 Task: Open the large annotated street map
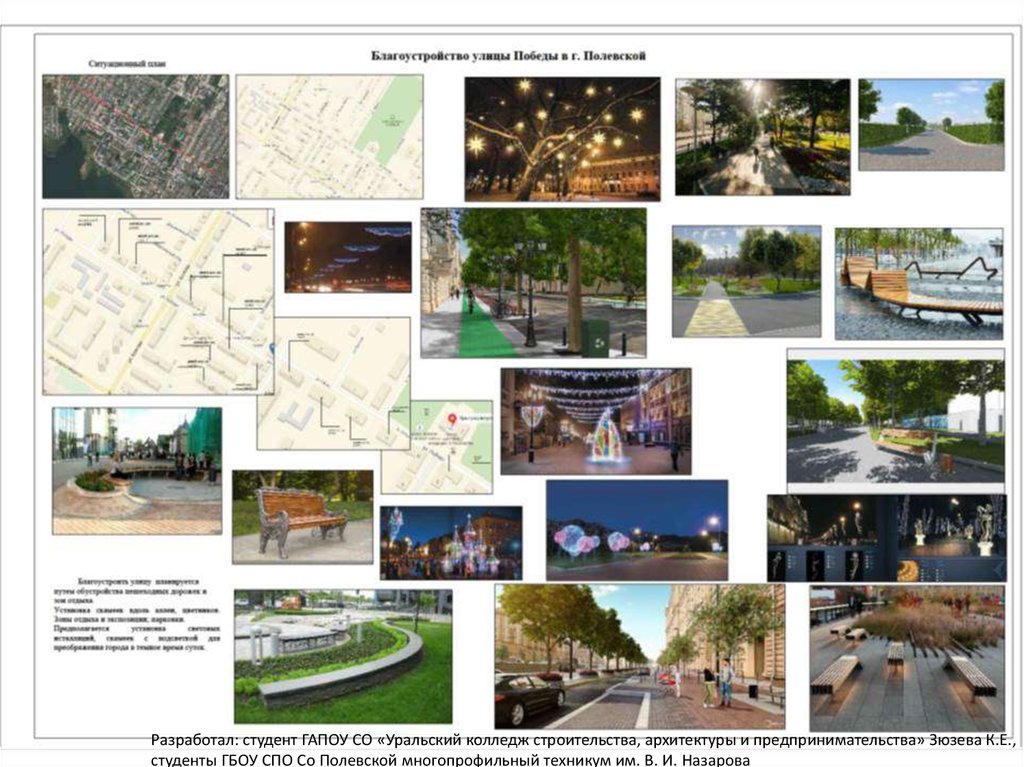click(158, 301)
